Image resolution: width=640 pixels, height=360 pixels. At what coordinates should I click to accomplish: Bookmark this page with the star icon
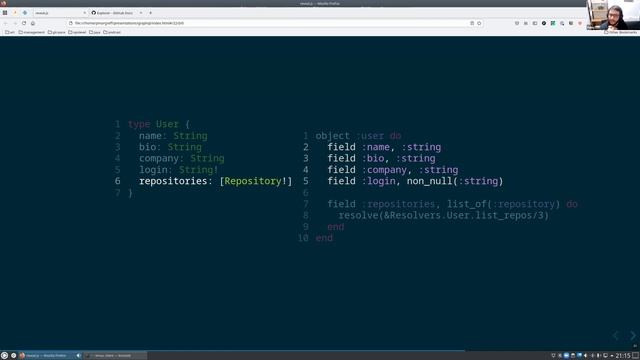479,23
